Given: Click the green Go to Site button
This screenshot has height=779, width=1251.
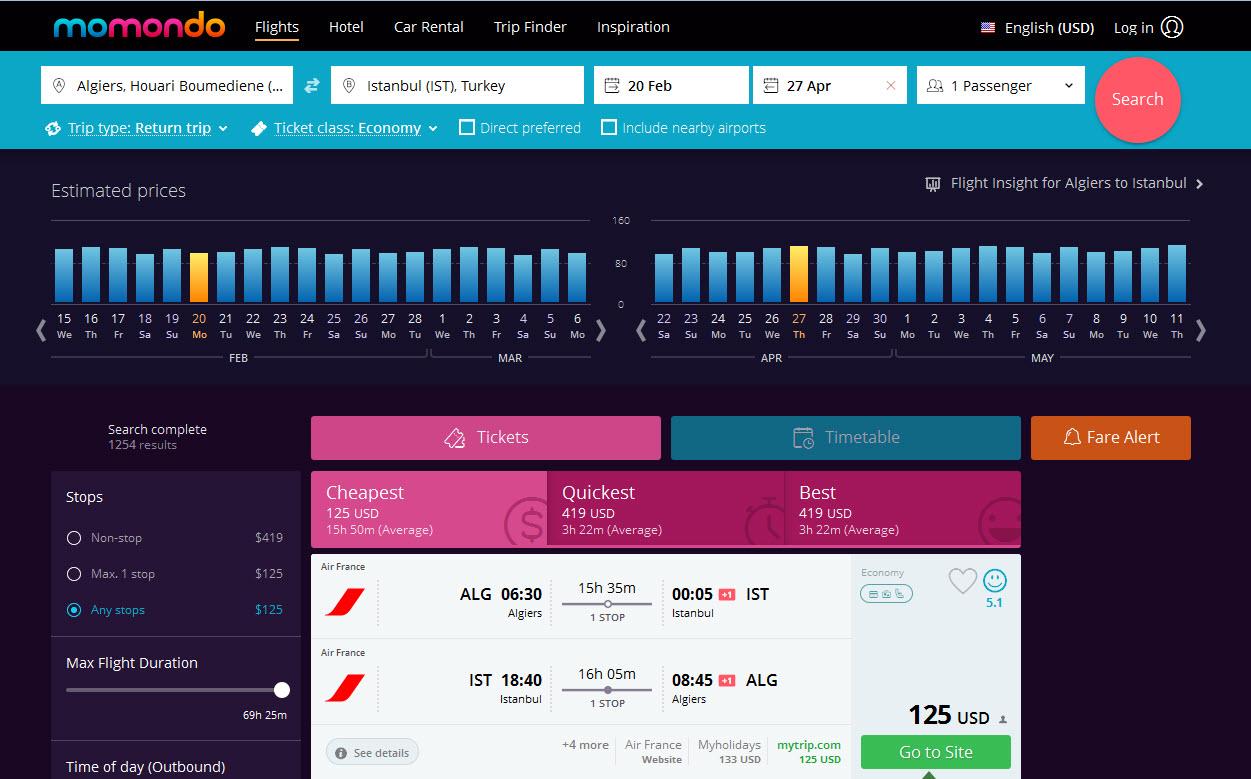Looking at the screenshot, I should [936, 752].
